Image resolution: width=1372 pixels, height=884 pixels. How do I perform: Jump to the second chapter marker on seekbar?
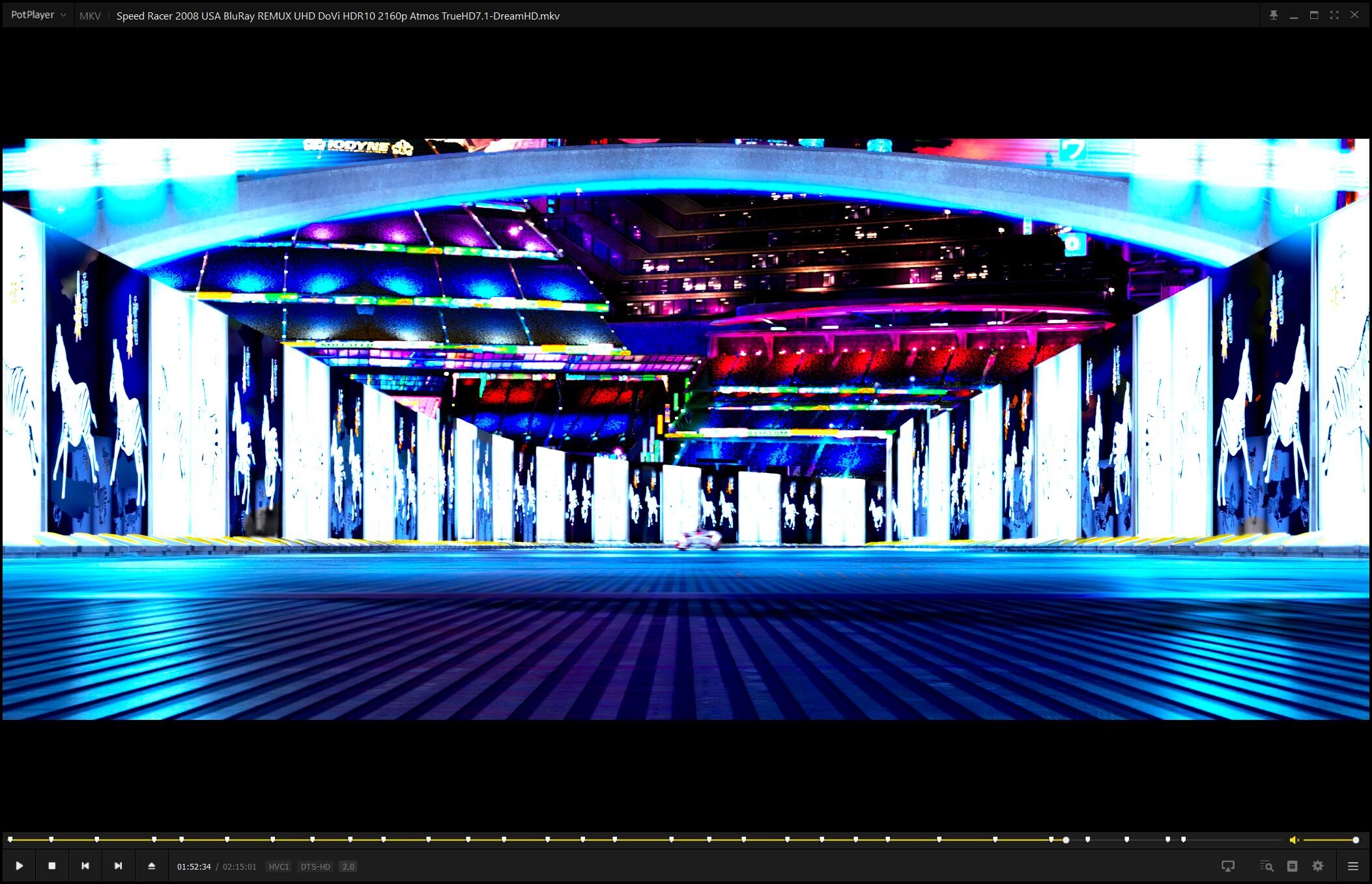51,840
